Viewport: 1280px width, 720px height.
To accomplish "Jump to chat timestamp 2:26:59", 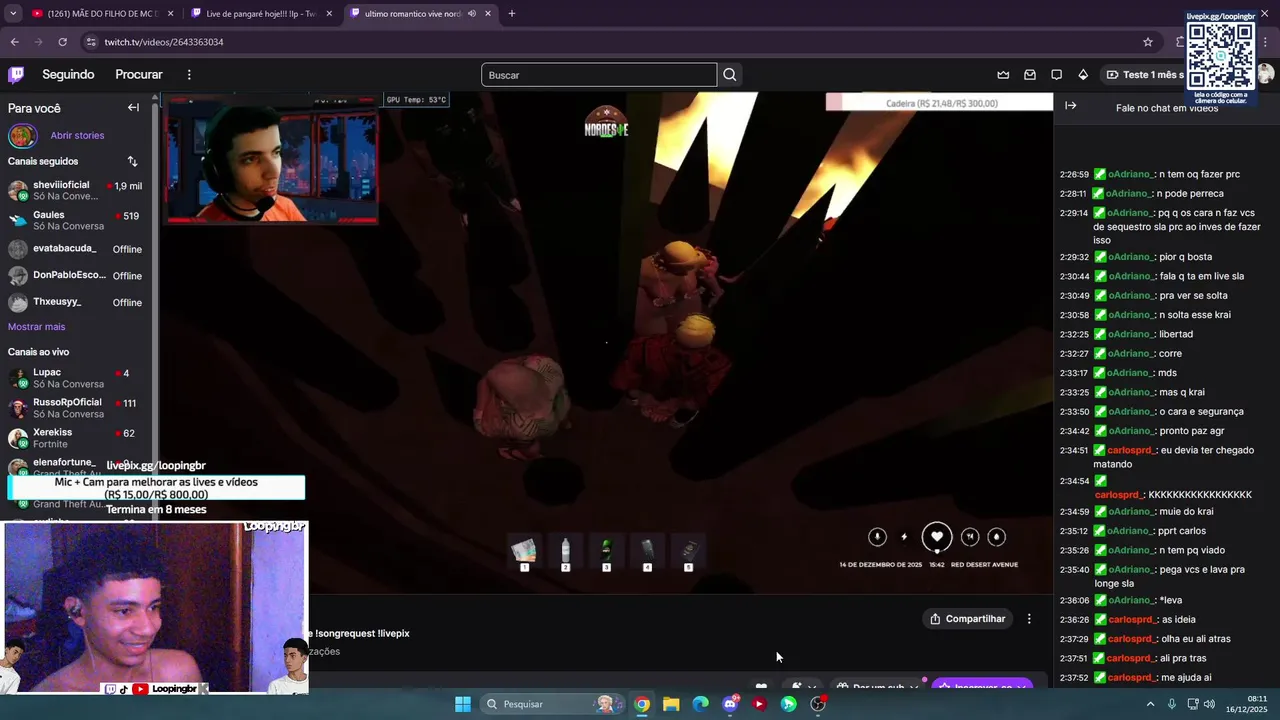I will point(1074,175).
